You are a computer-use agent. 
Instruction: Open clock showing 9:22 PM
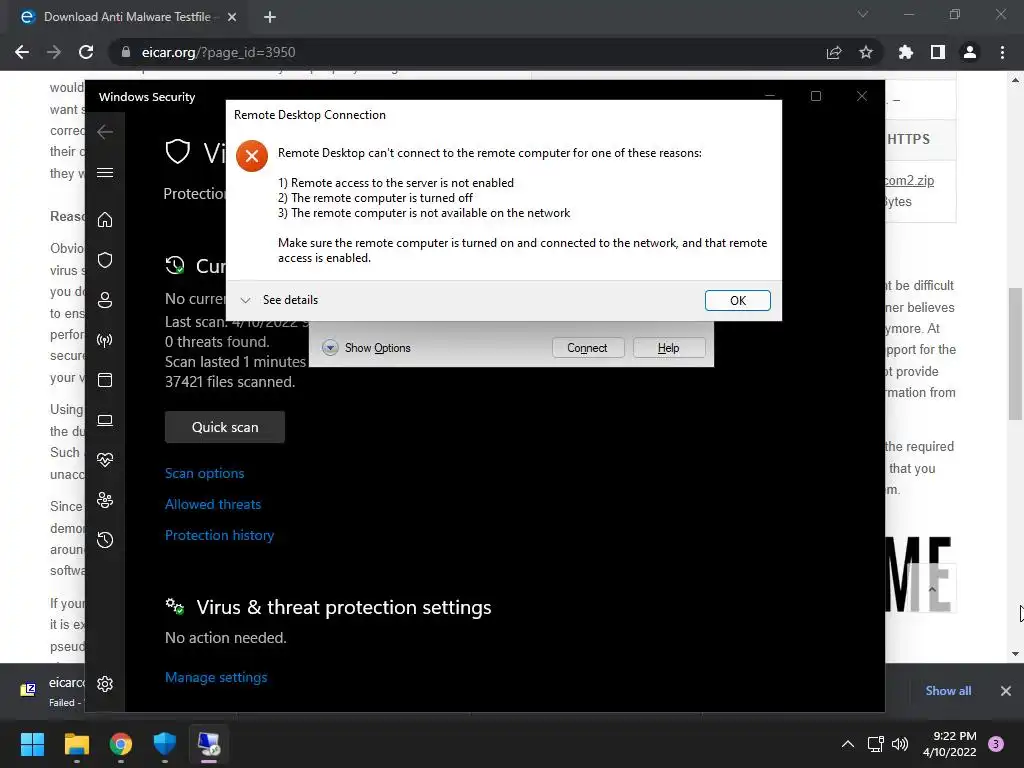pyautogui.click(x=950, y=744)
